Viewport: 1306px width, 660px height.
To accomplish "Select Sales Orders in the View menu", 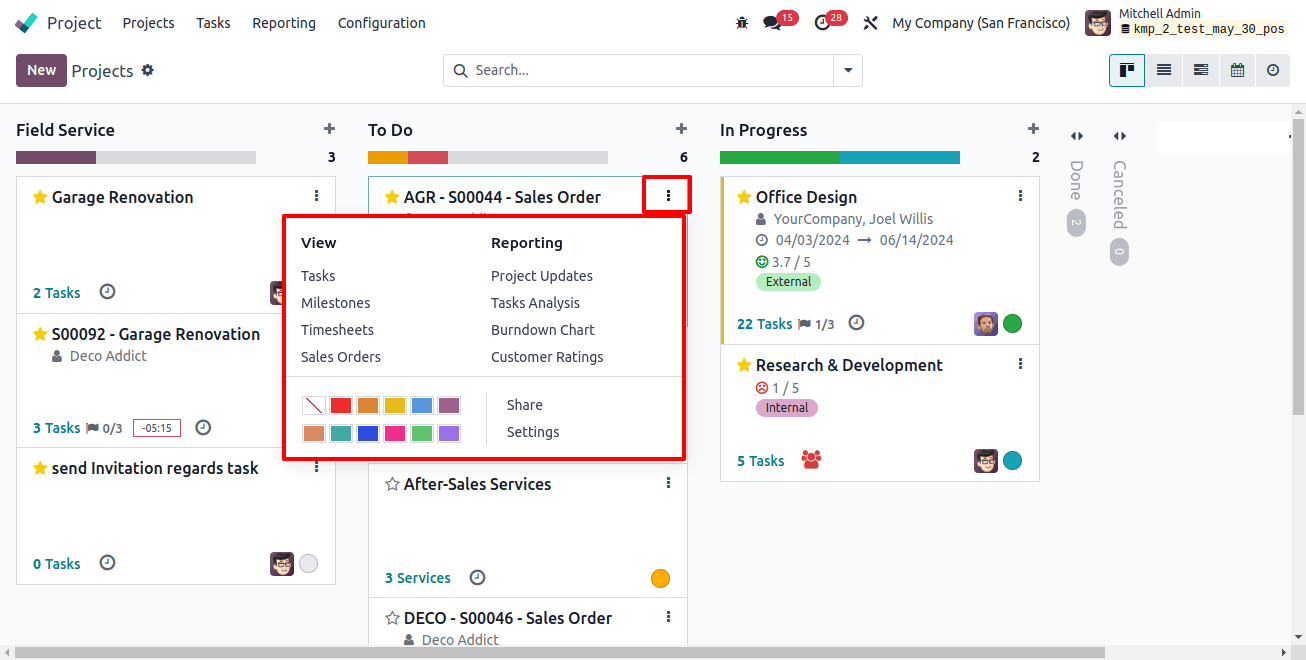I will [341, 356].
